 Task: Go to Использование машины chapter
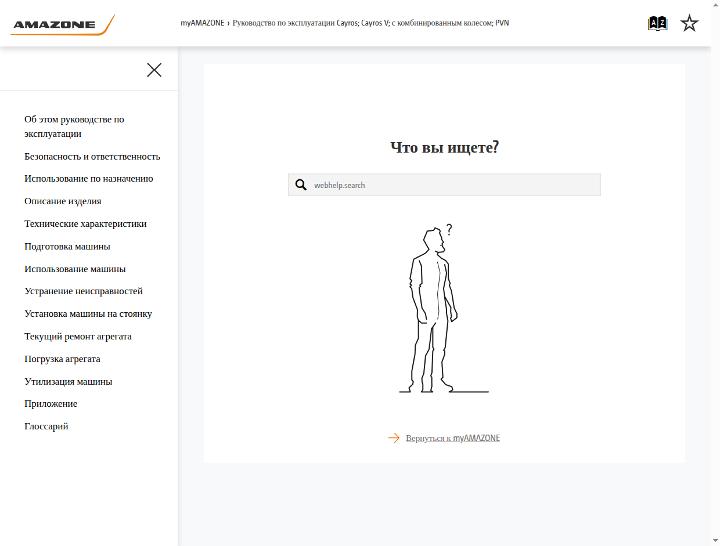tap(75, 269)
